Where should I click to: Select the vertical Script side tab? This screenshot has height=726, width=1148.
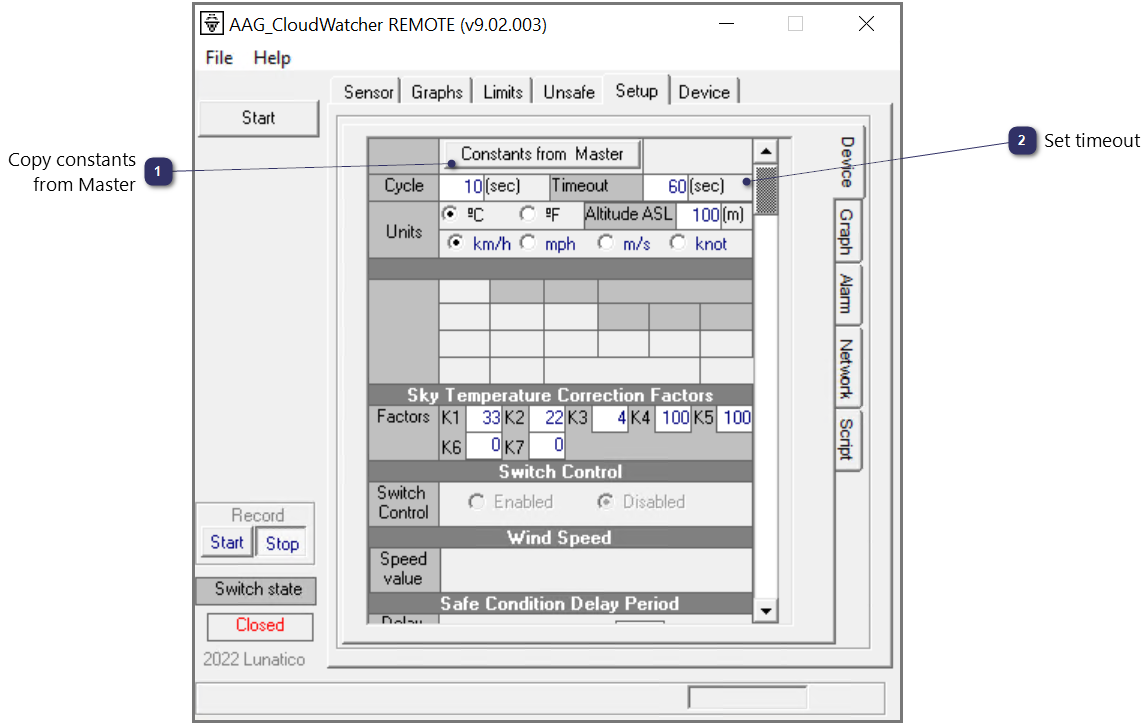pyautogui.click(x=847, y=439)
